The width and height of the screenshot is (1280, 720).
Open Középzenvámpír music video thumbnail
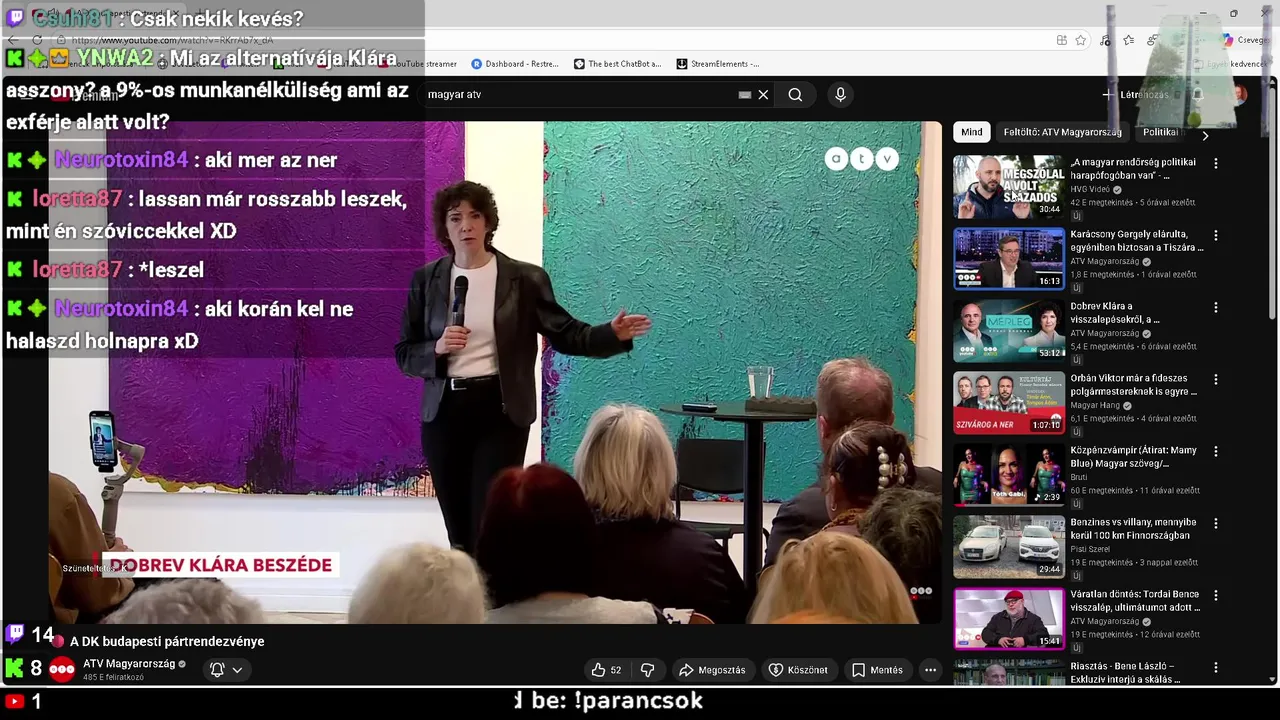click(x=1009, y=474)
